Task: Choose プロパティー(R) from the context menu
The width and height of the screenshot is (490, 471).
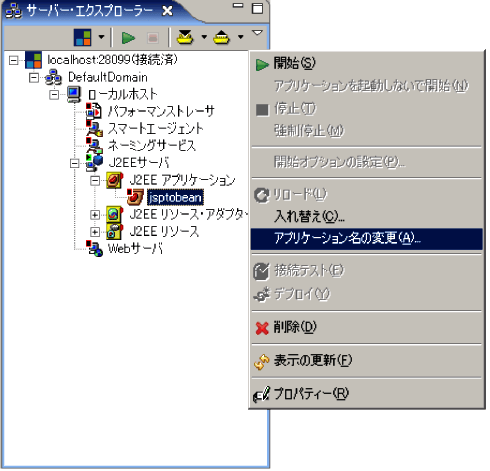Action: click(x=367, y=394)
